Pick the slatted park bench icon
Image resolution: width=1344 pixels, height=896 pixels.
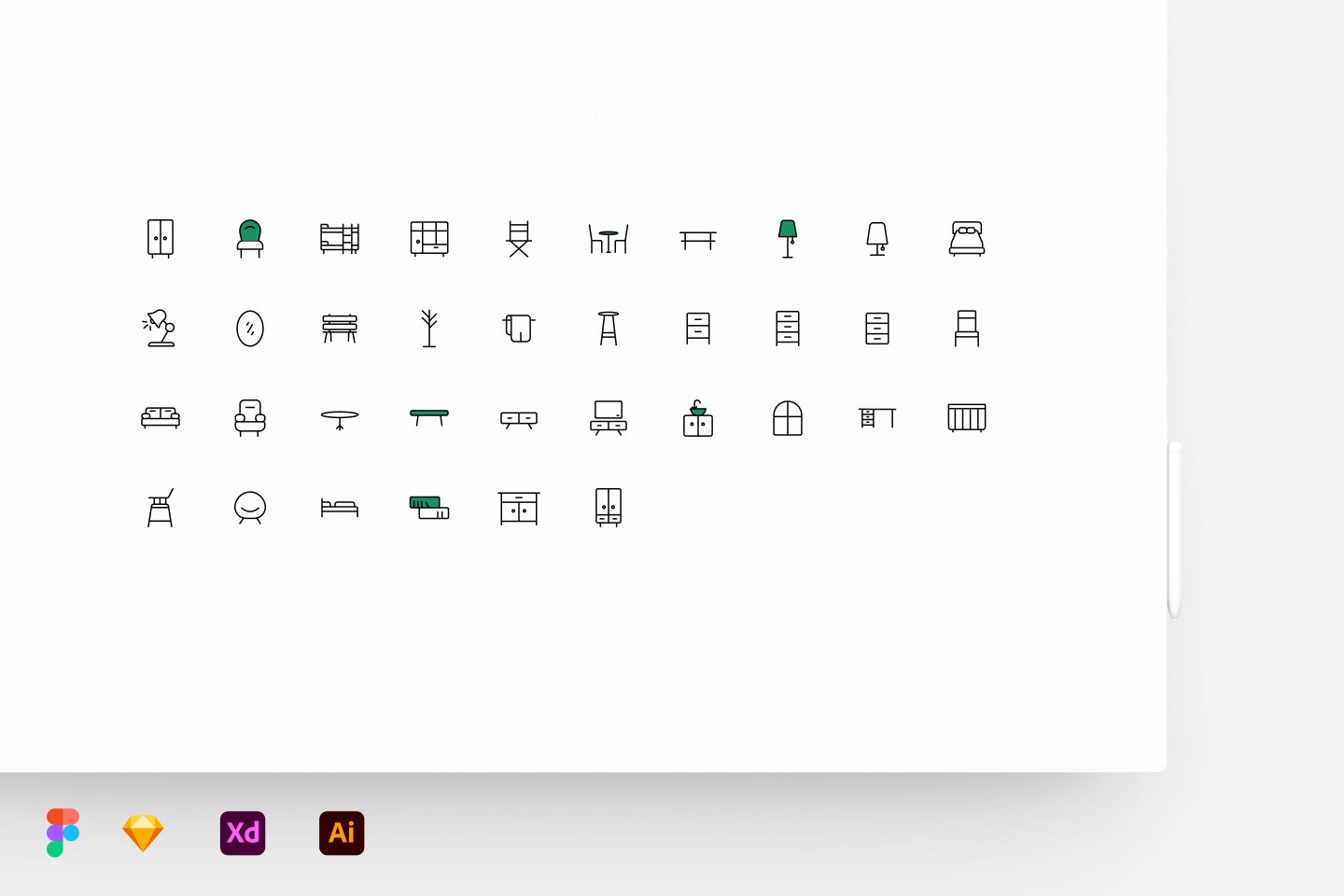click(x=340, y=328)
